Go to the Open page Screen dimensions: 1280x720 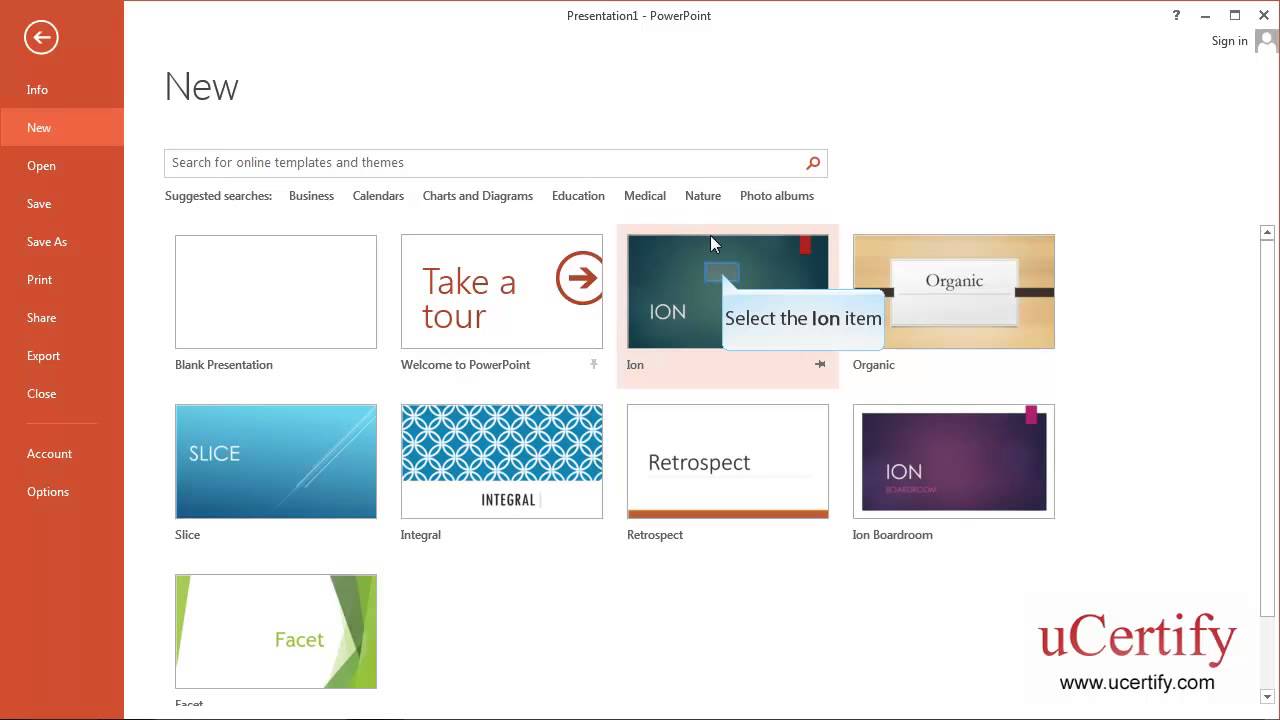click(x=41, y=166)
